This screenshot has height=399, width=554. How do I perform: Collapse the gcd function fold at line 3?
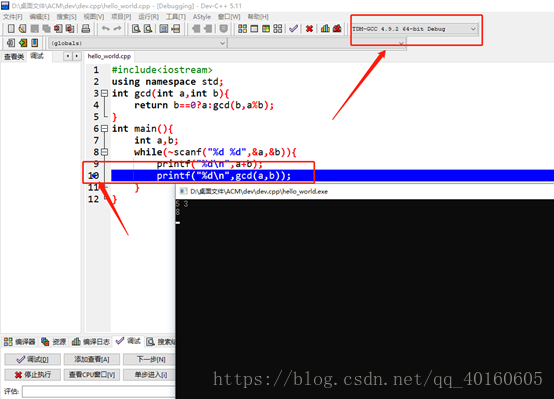click(104, 93)
